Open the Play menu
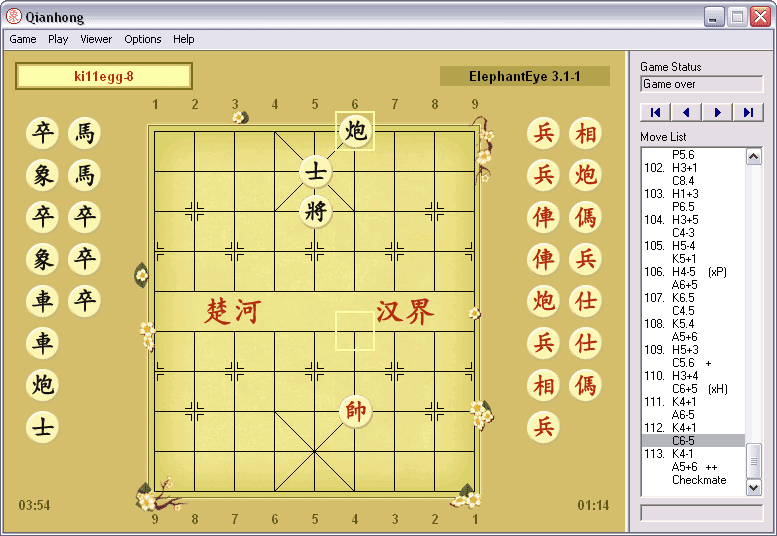The height and width of the screenshot is (536, 777). (58, 39)
